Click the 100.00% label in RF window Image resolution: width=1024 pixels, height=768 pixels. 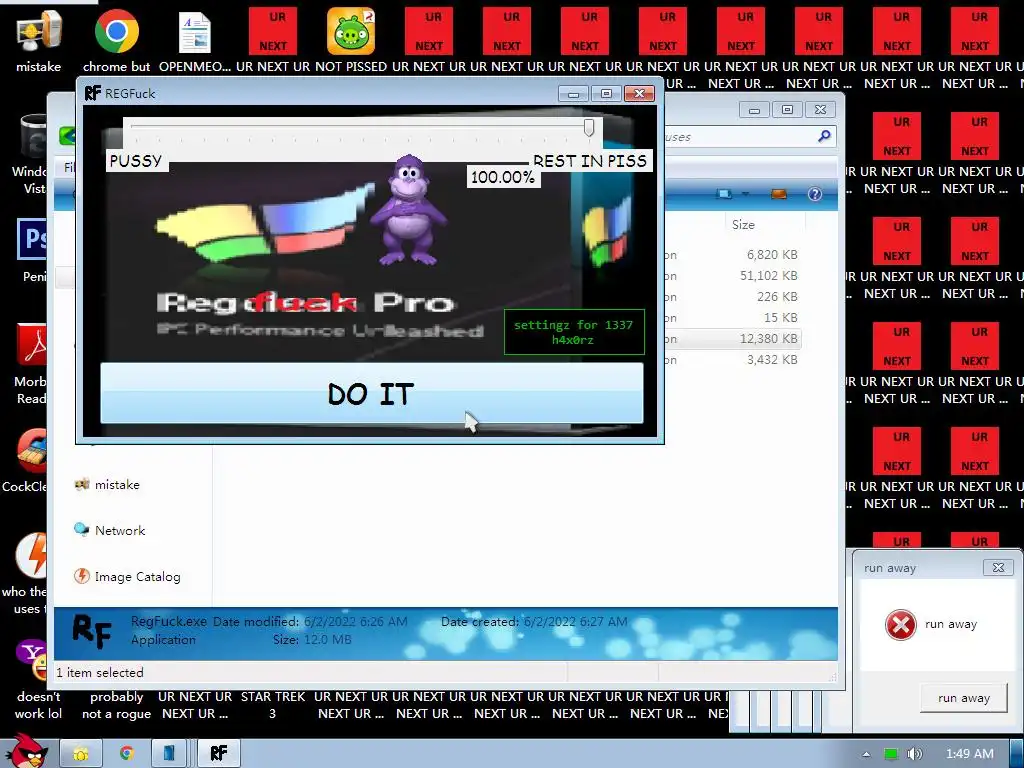503,177
